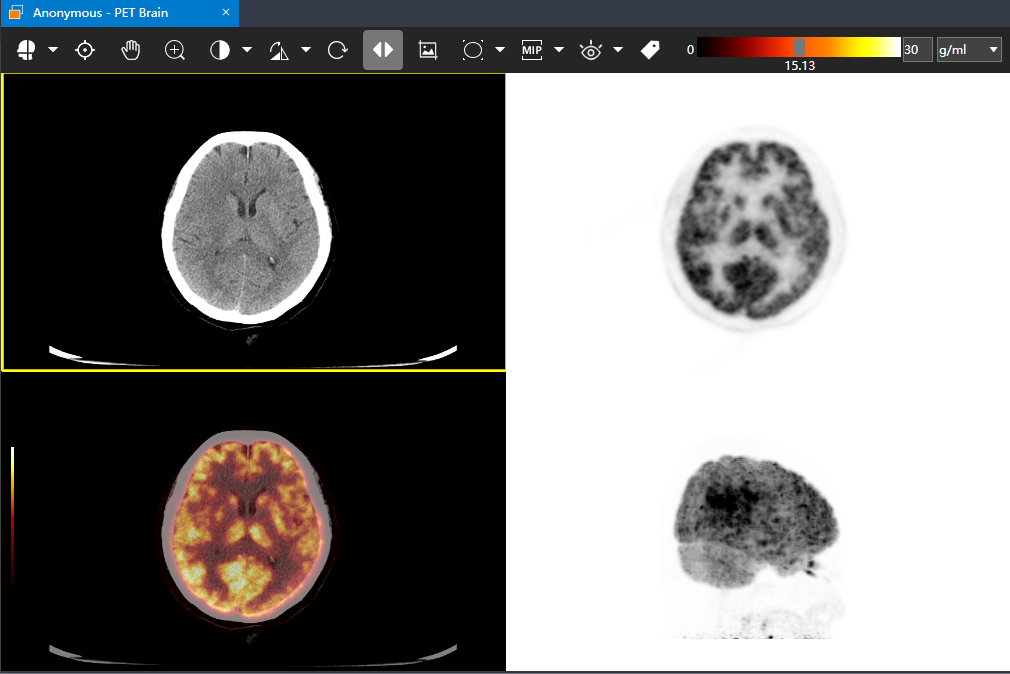The height and width of the screenshot is (674, 1010).
Task: Select the window/level contrast tool
Action: 220,50
